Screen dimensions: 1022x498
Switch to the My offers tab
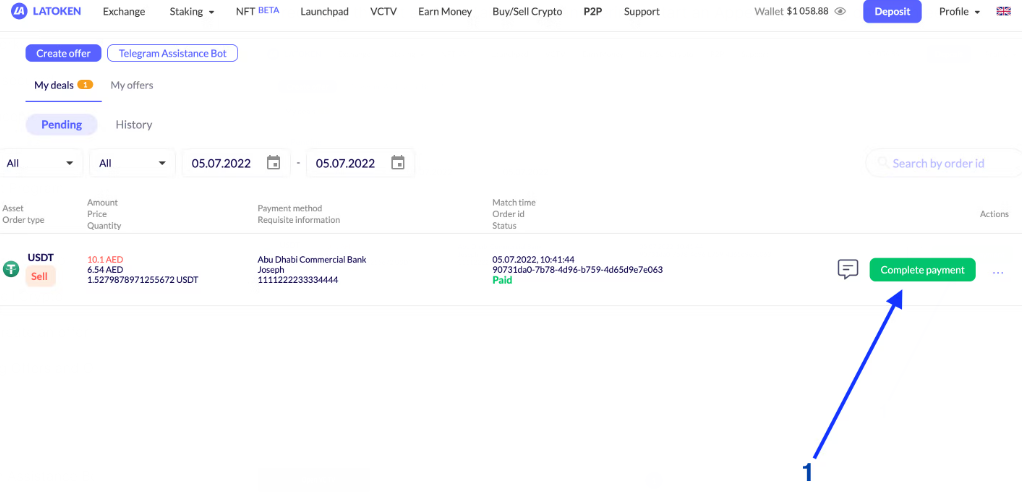point(132,86)
